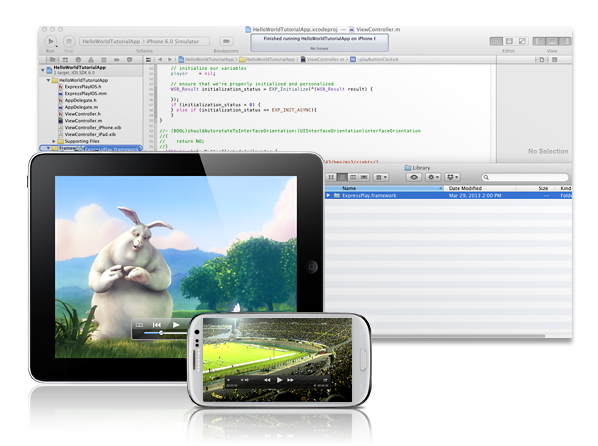Go forward in editor history
The height and width of the screenshot is (446, 598).
[x=170, y=60]
